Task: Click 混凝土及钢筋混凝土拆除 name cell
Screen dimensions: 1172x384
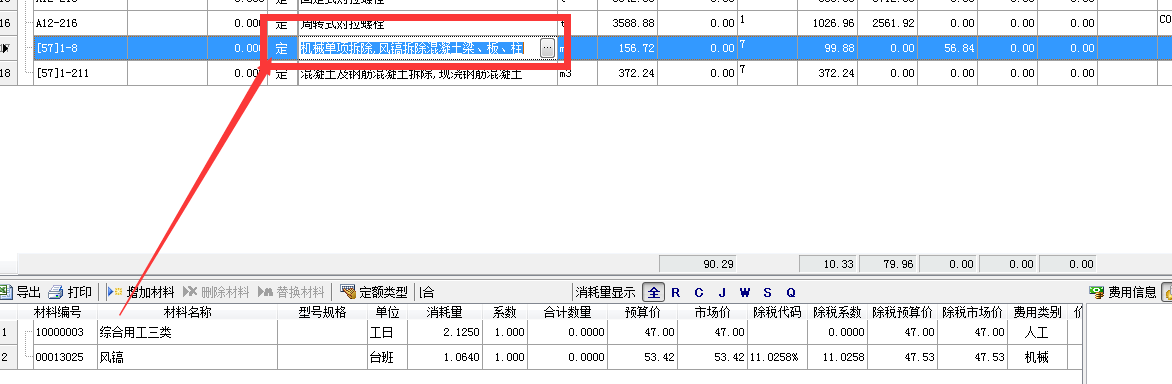Action: (x=428, y=74)
